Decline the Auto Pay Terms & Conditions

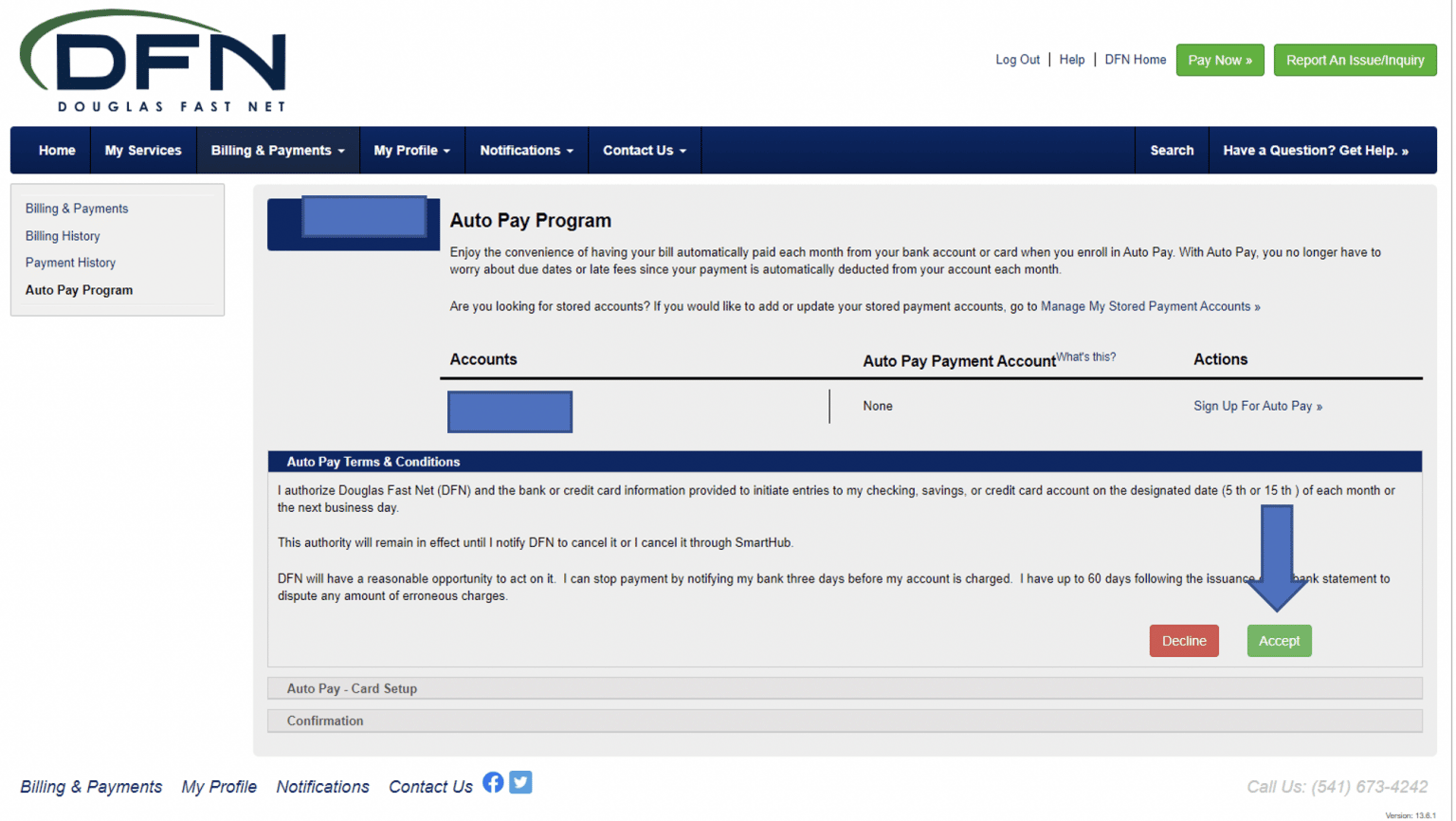[1184, 640]
